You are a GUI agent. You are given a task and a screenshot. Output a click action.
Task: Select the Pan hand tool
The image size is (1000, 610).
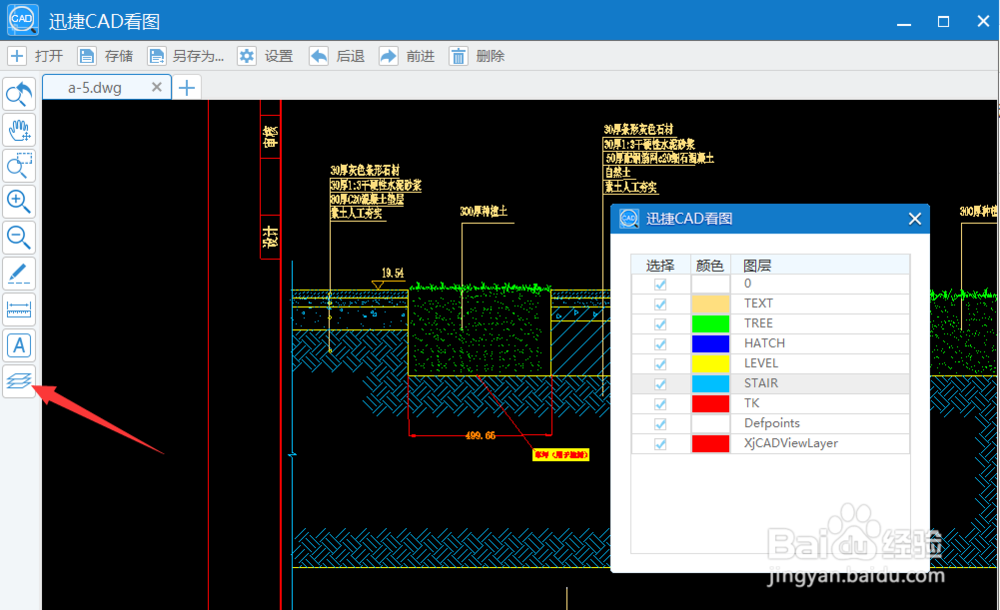pos(19,130)
